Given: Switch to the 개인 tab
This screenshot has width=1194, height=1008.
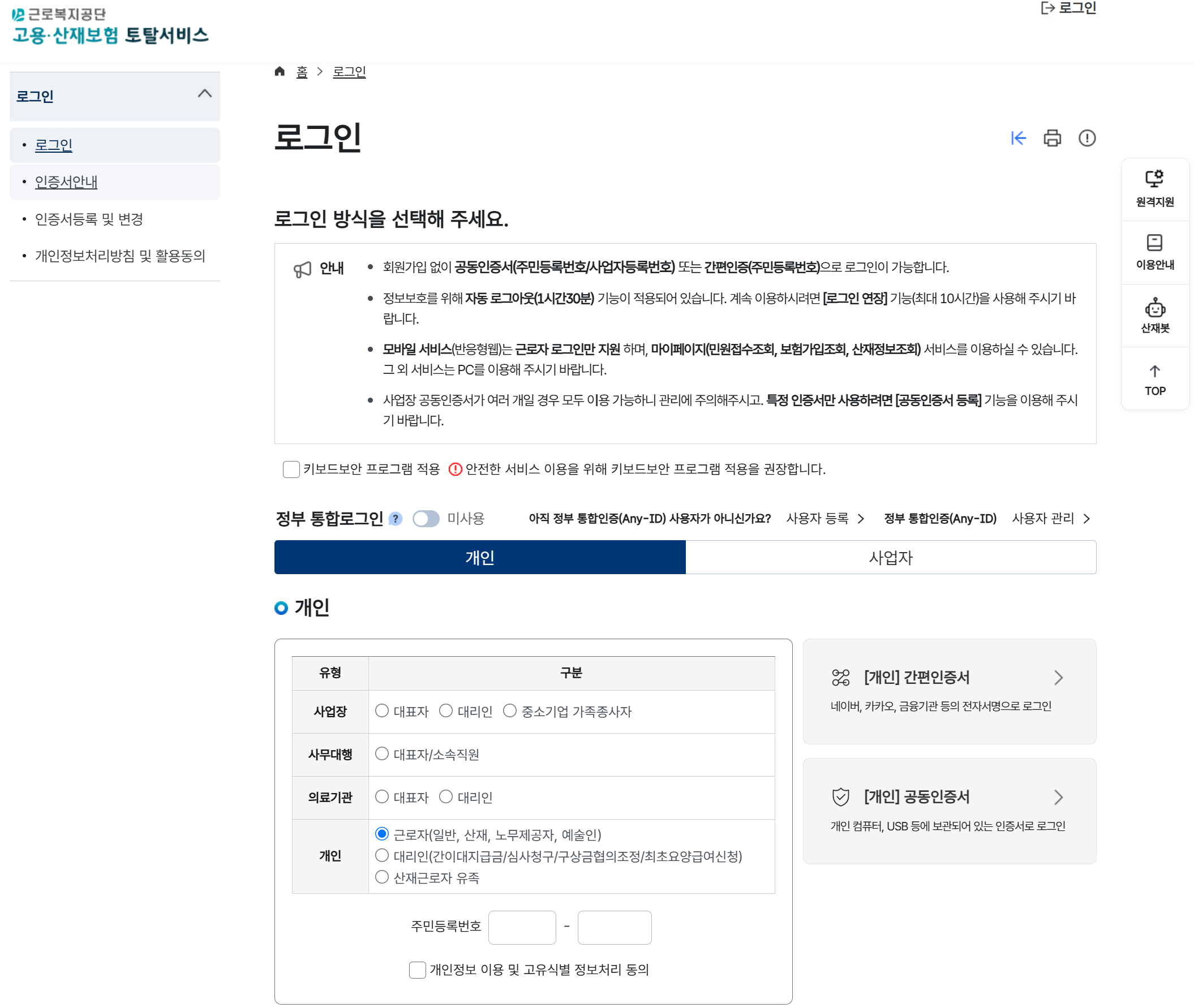Looking at the screenshot, I should (x=479, y=558).
